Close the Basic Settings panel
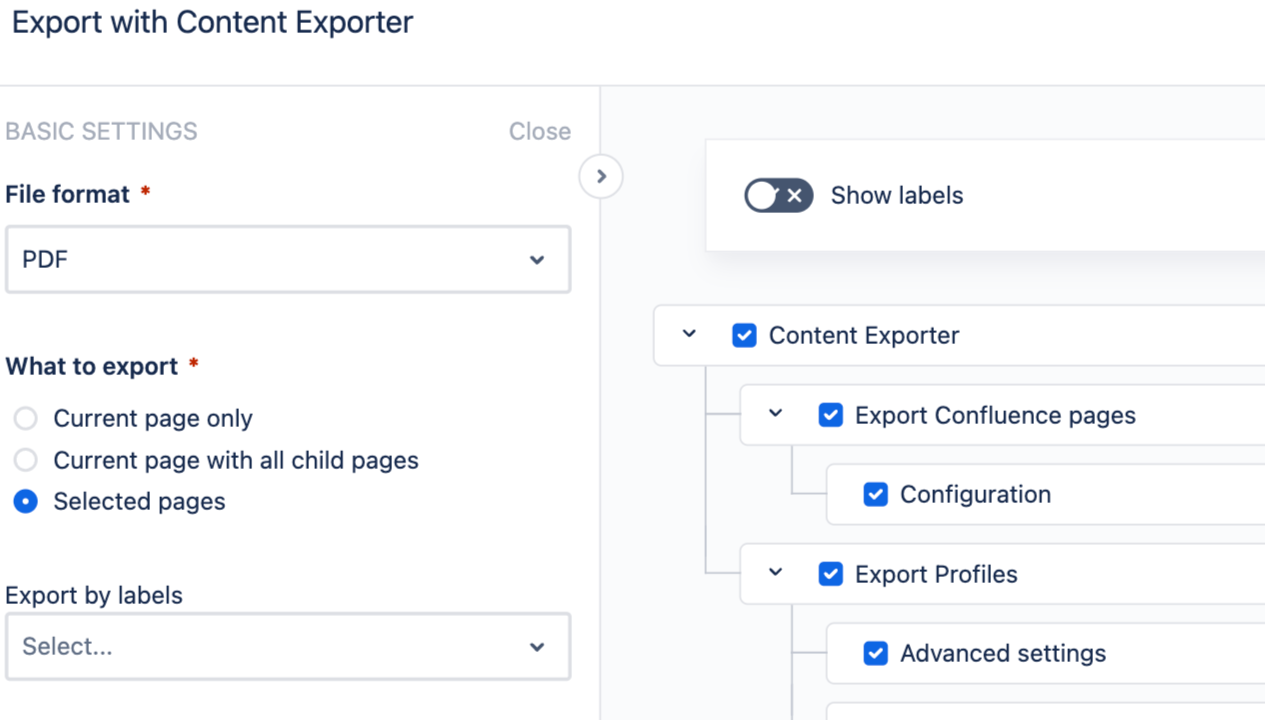1265x720 pixels. point(539,132)
